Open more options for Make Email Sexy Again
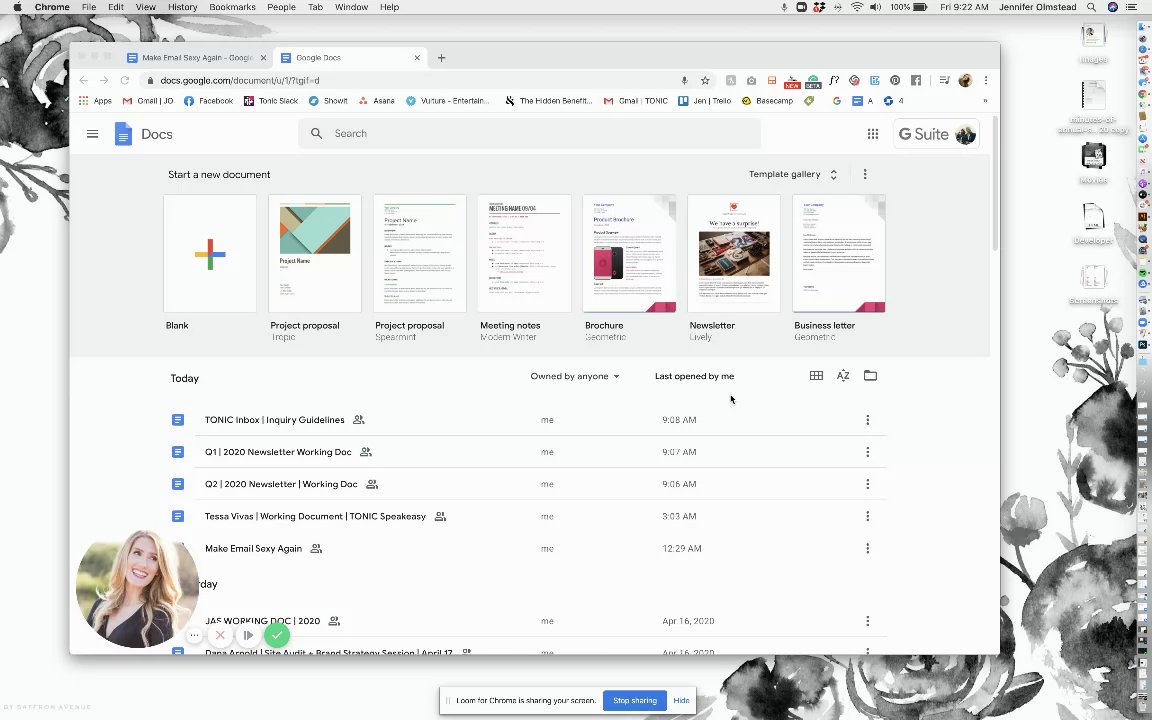This screenshot has height=720, width=1152. [x=868, y=549]
